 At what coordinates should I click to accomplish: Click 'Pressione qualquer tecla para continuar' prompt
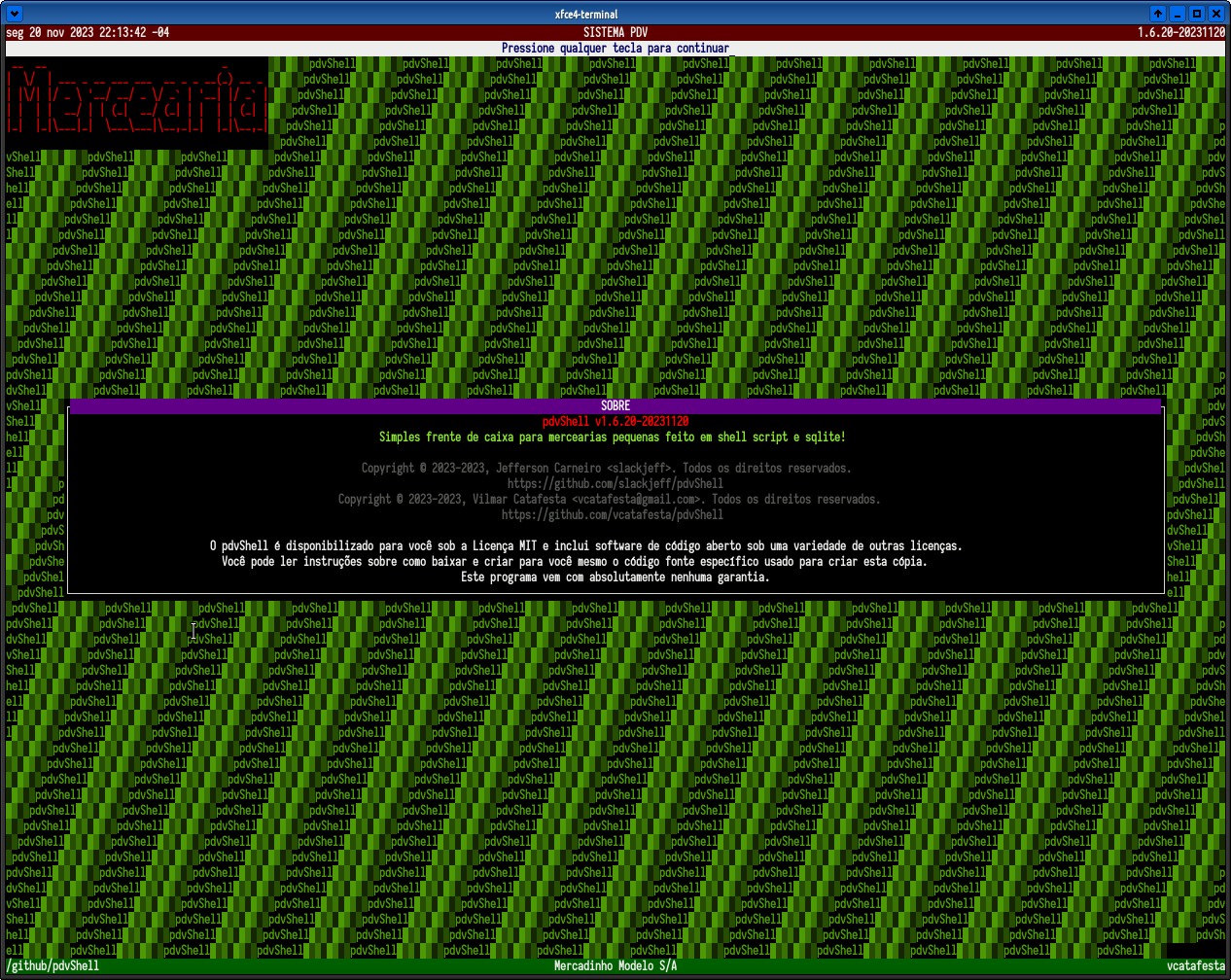(615, 48)
